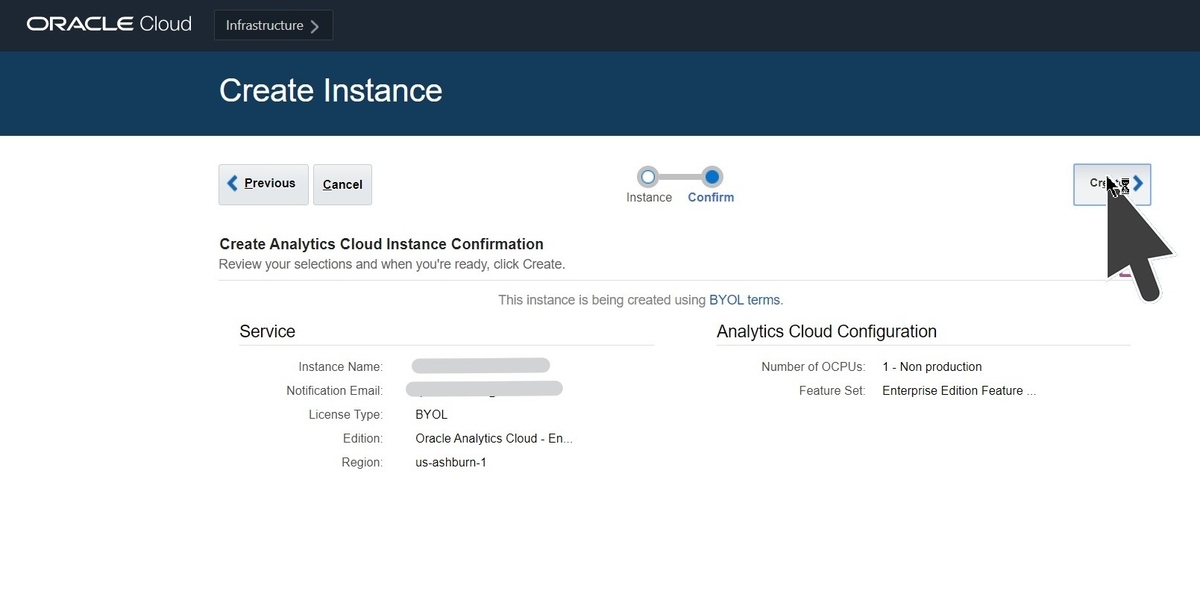Go back with the Previous button
Image resolution: width=1200 pixels, height=609 pixels.
click(x=263, y=184)
